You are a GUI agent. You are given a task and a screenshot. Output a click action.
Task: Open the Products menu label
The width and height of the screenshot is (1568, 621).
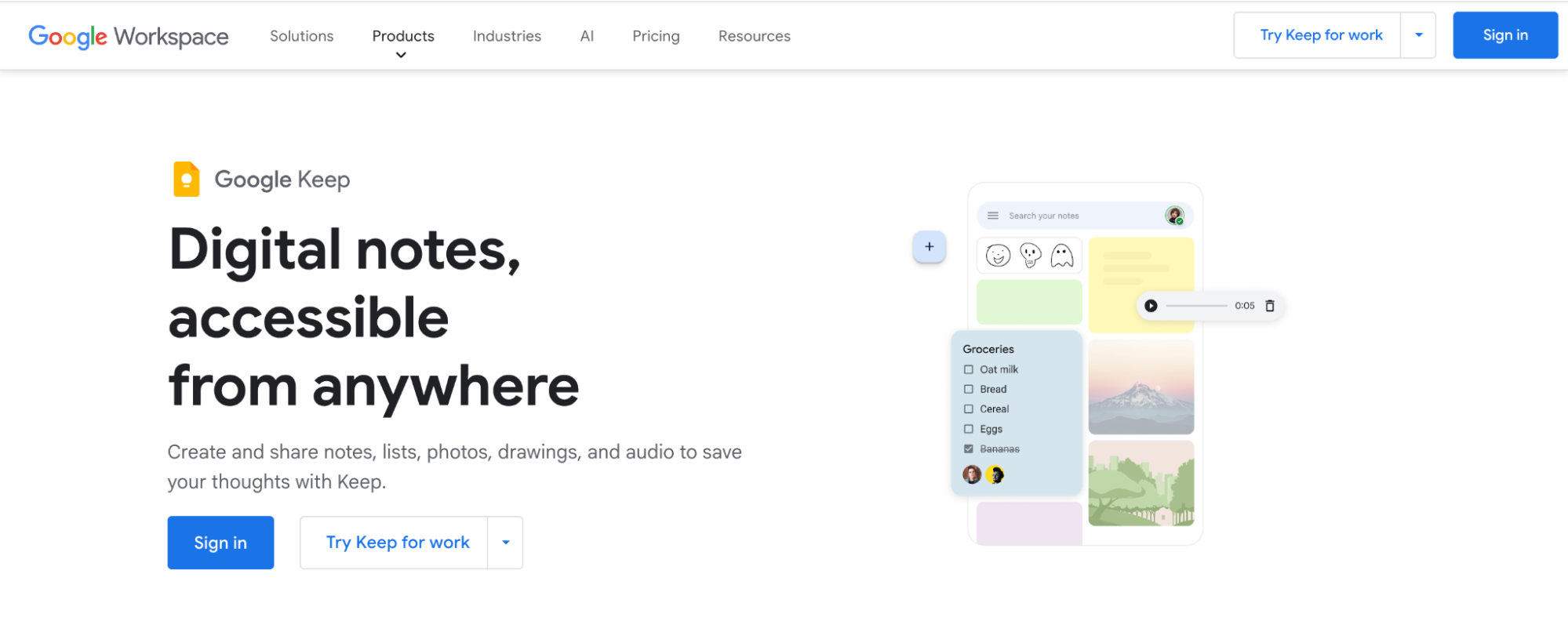click(x=403, y=36)
